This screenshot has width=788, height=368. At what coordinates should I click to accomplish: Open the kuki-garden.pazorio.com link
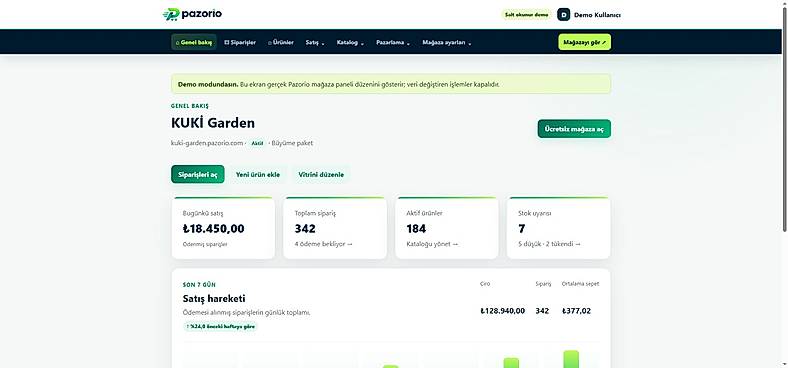207,143
